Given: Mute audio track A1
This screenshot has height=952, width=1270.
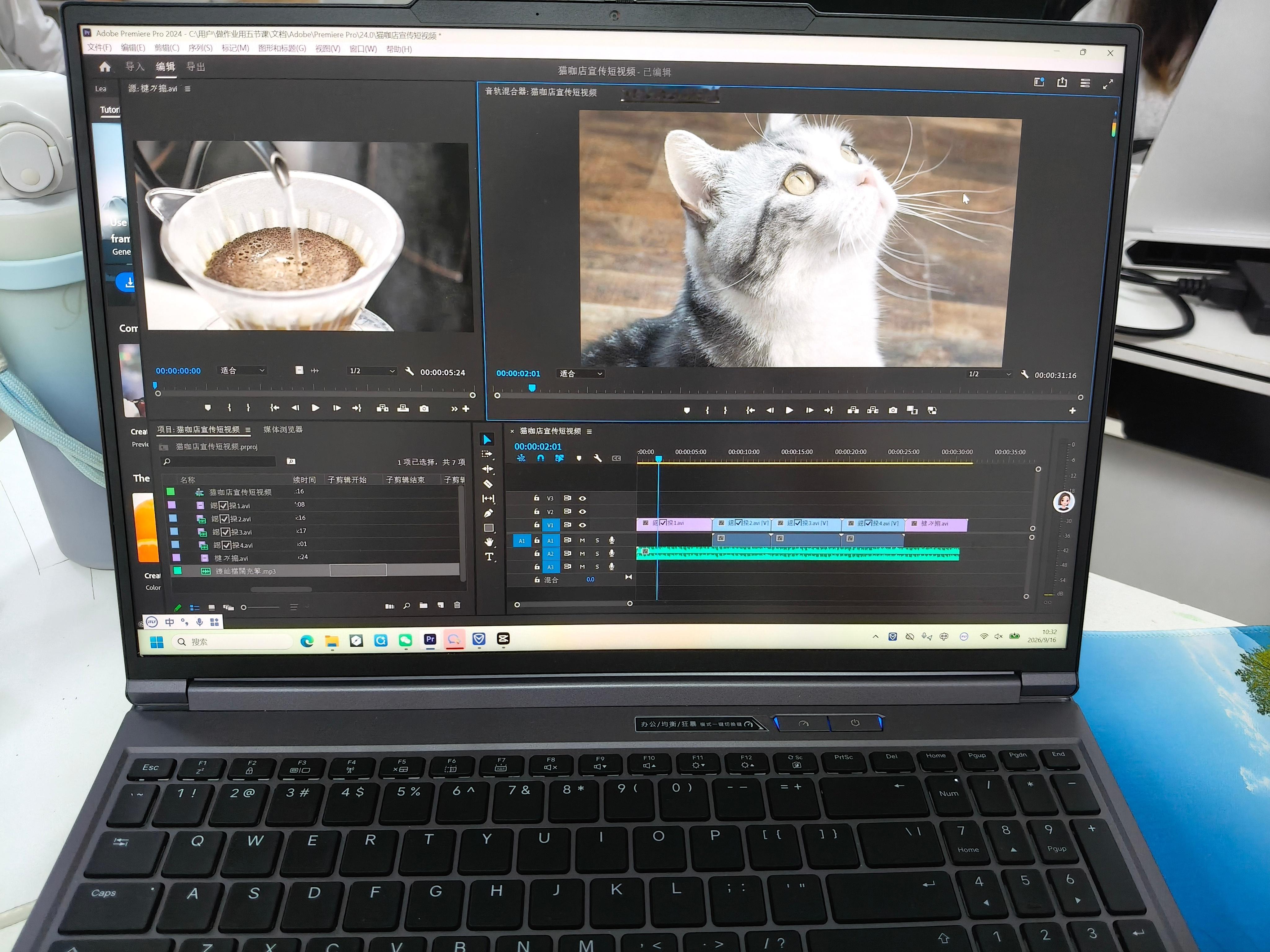Looking at the screenshot, I should pos(582,540).
